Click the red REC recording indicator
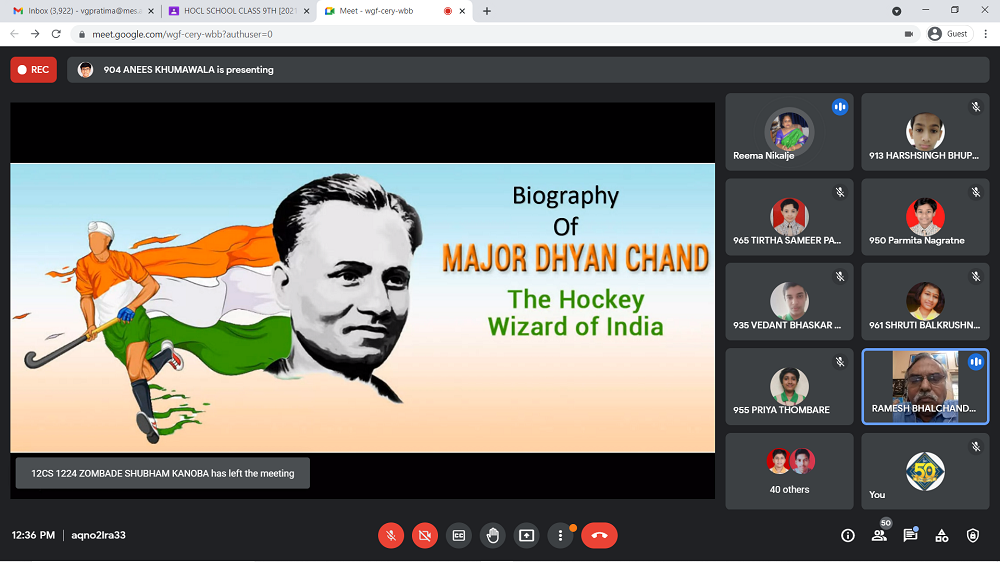This screenshot has width=1000, height=562. pyautogui.click(x=33, y=70)
